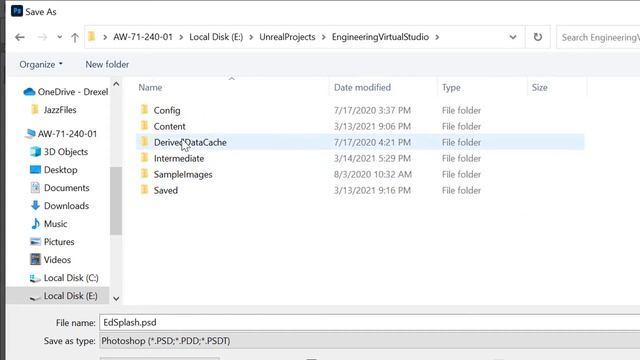Sort by the Size column
The width and height of the screenshot is (640, 360).
point(539,87)
